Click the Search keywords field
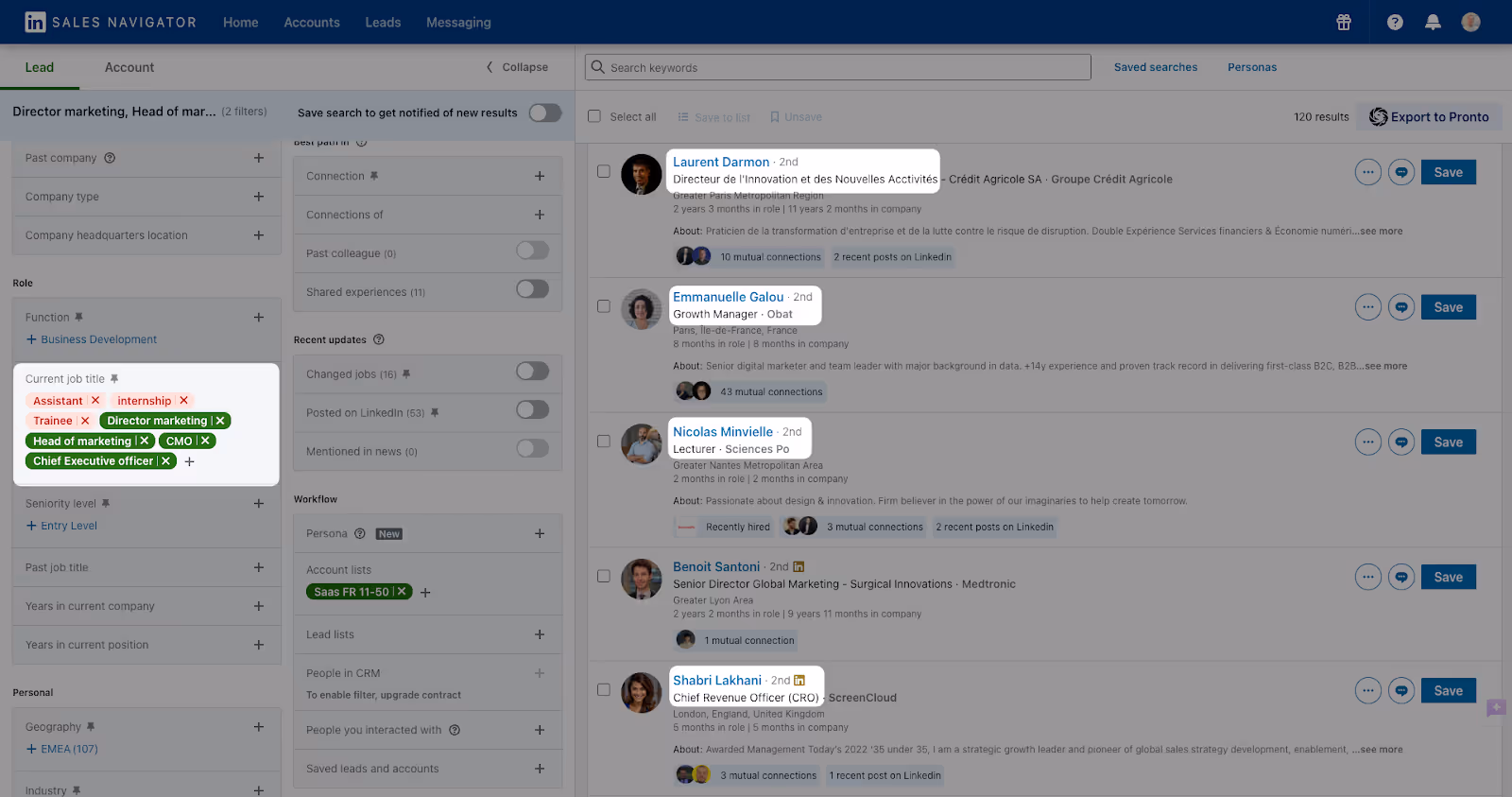 point(838,67)
